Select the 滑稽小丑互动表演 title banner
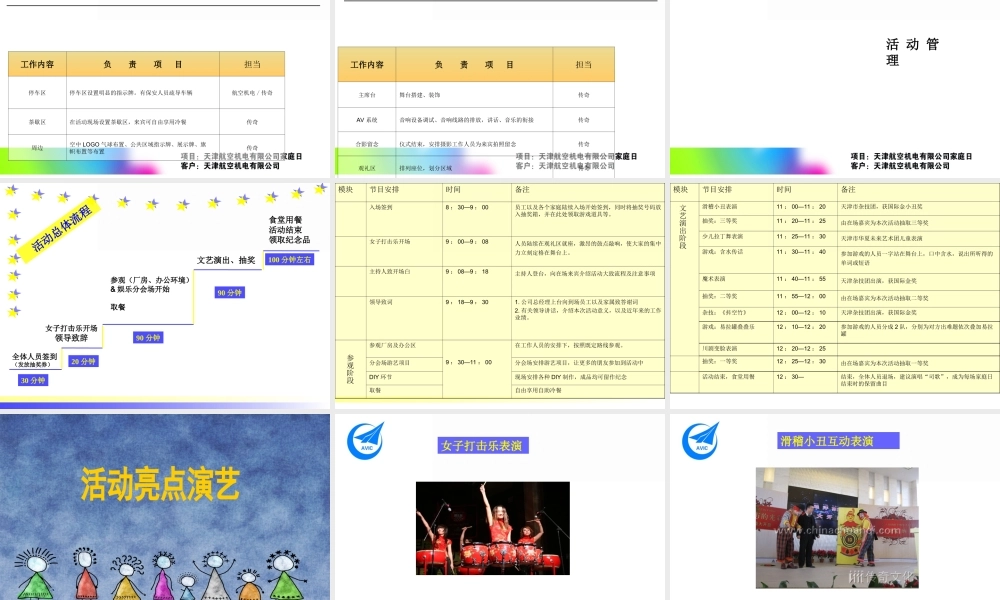Screen dimensions: 1000x600 [x=839, y=441]
